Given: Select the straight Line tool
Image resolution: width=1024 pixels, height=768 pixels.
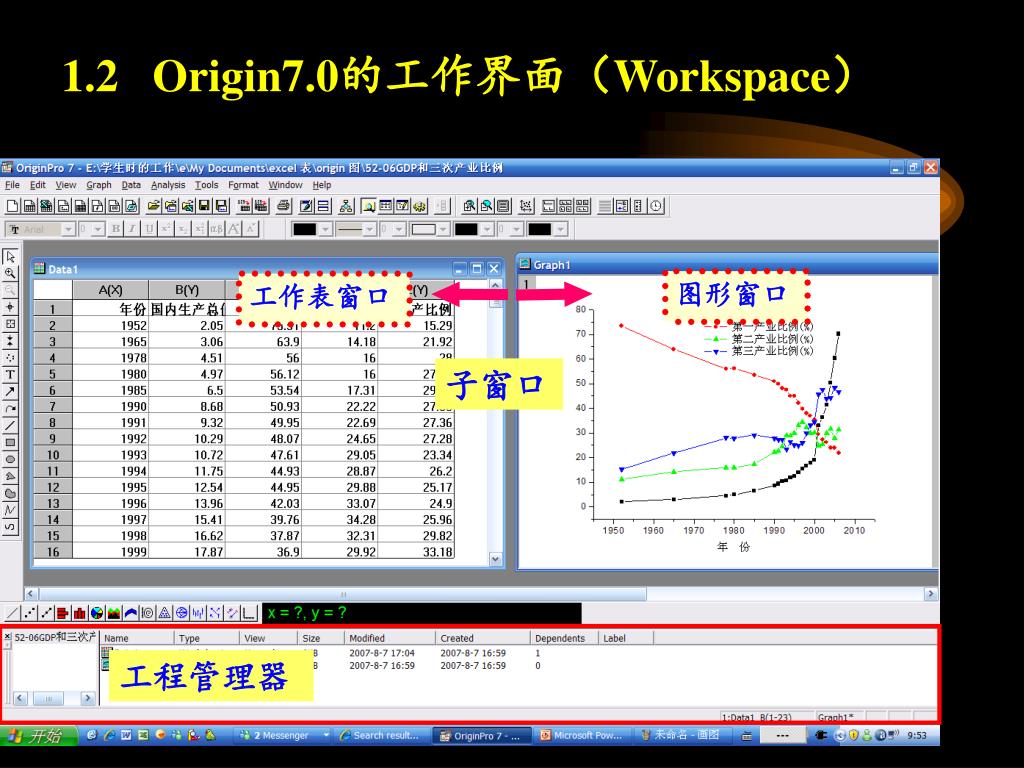Looking at the screenshot, I should 10,426.
